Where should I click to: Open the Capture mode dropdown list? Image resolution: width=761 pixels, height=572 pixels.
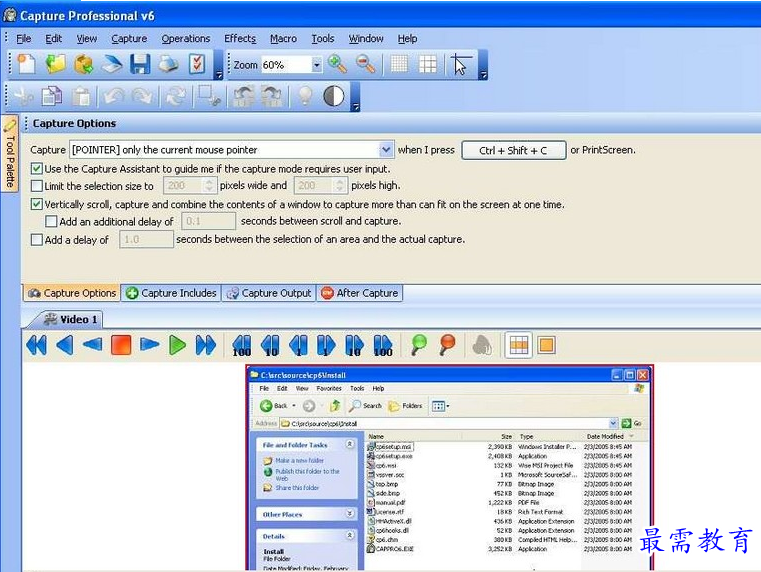(386, 150)
